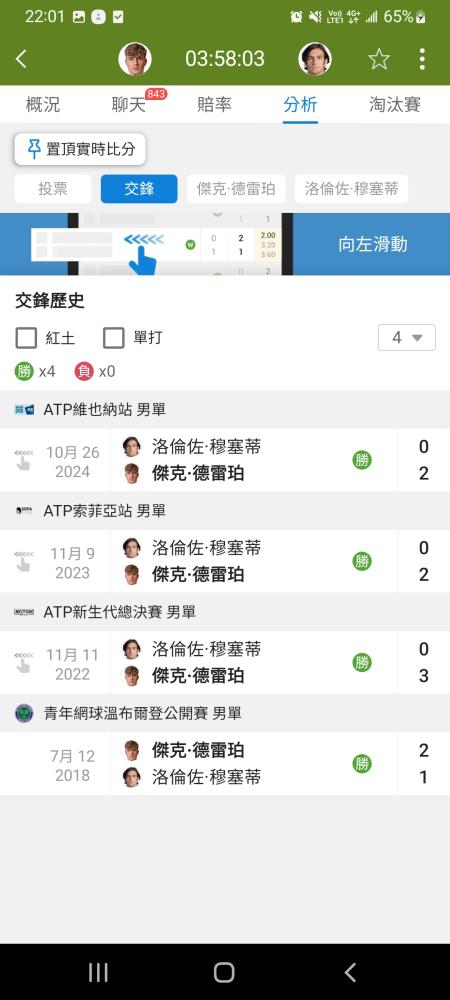Open the three-dot overflow menu
This screenshot has height=1000, width=450.
pos(422,59)
